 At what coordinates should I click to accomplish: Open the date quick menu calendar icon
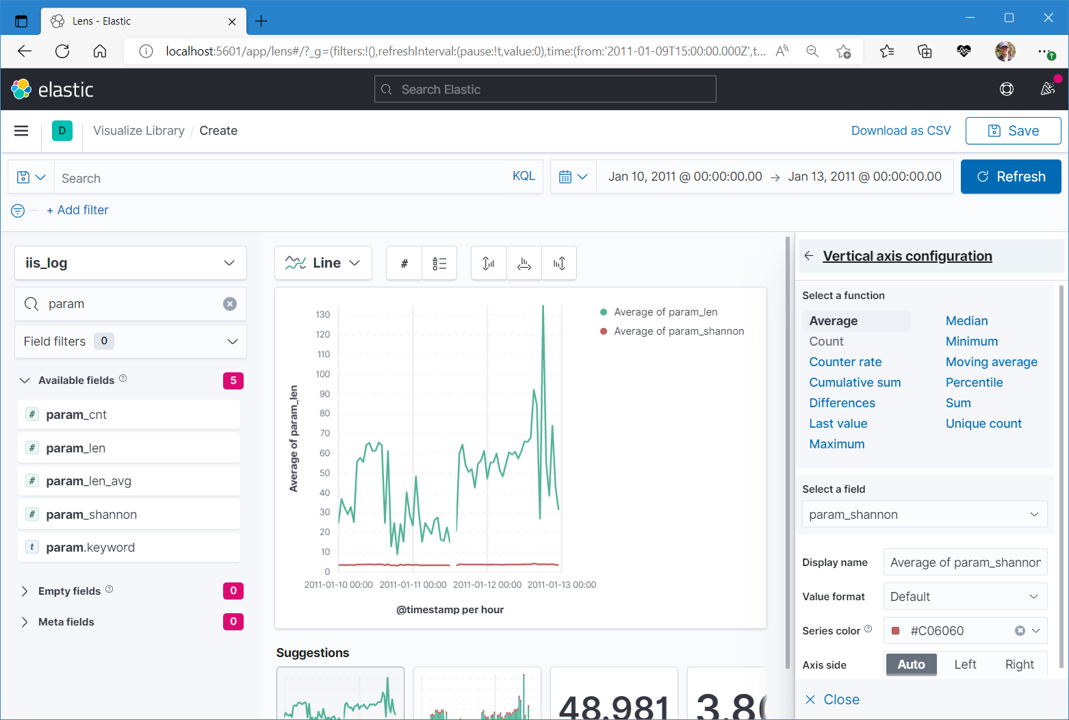(573, 177)
